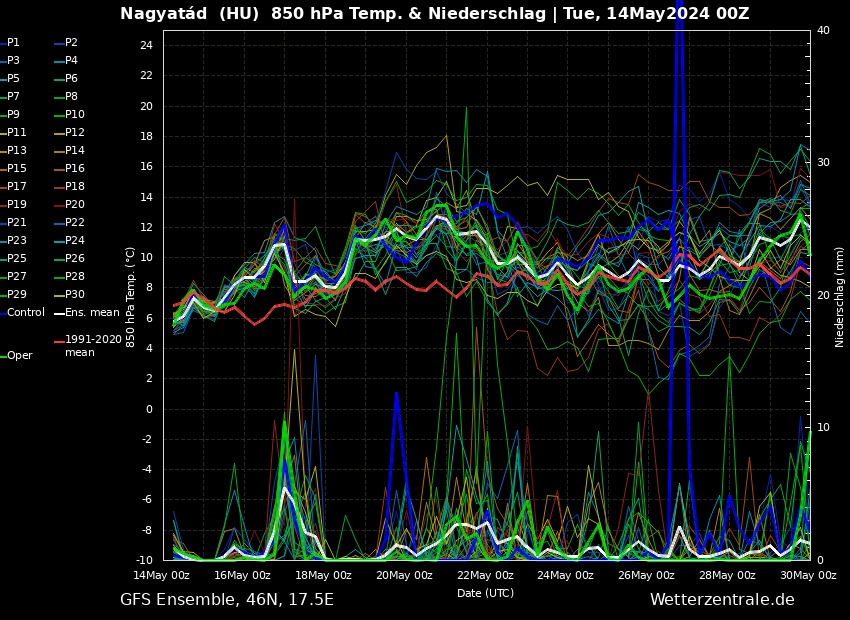This screenshot has height=620, width=850.
Task: Pick the P8 legend label
Action: (72, 96)
